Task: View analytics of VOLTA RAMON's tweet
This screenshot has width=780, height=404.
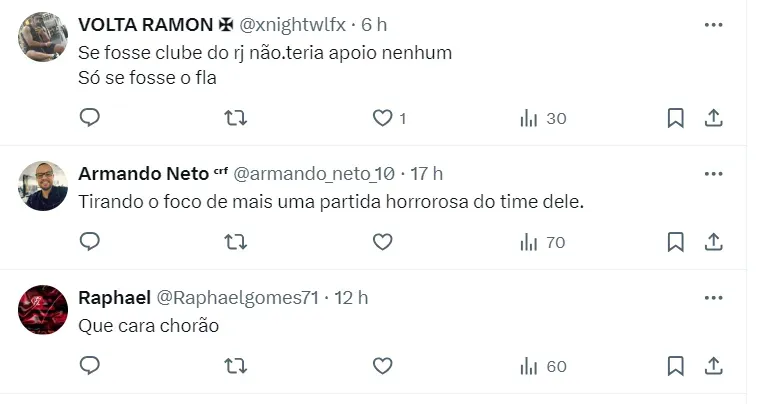Action: pyautogui.click(x=529, y=118)
